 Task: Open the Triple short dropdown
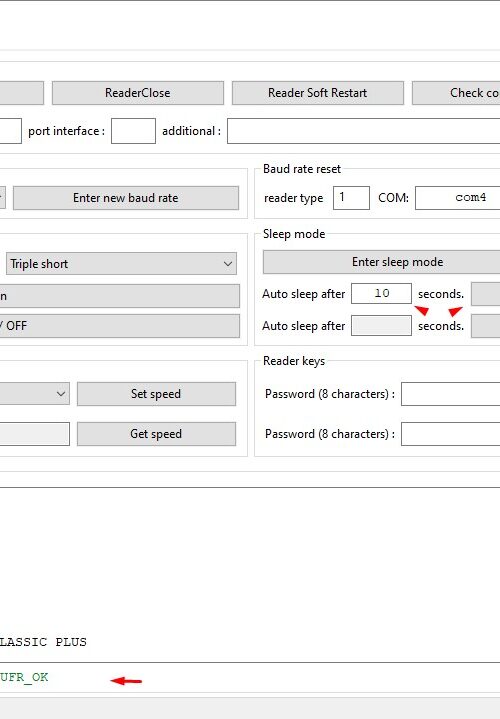pos(121,264)
